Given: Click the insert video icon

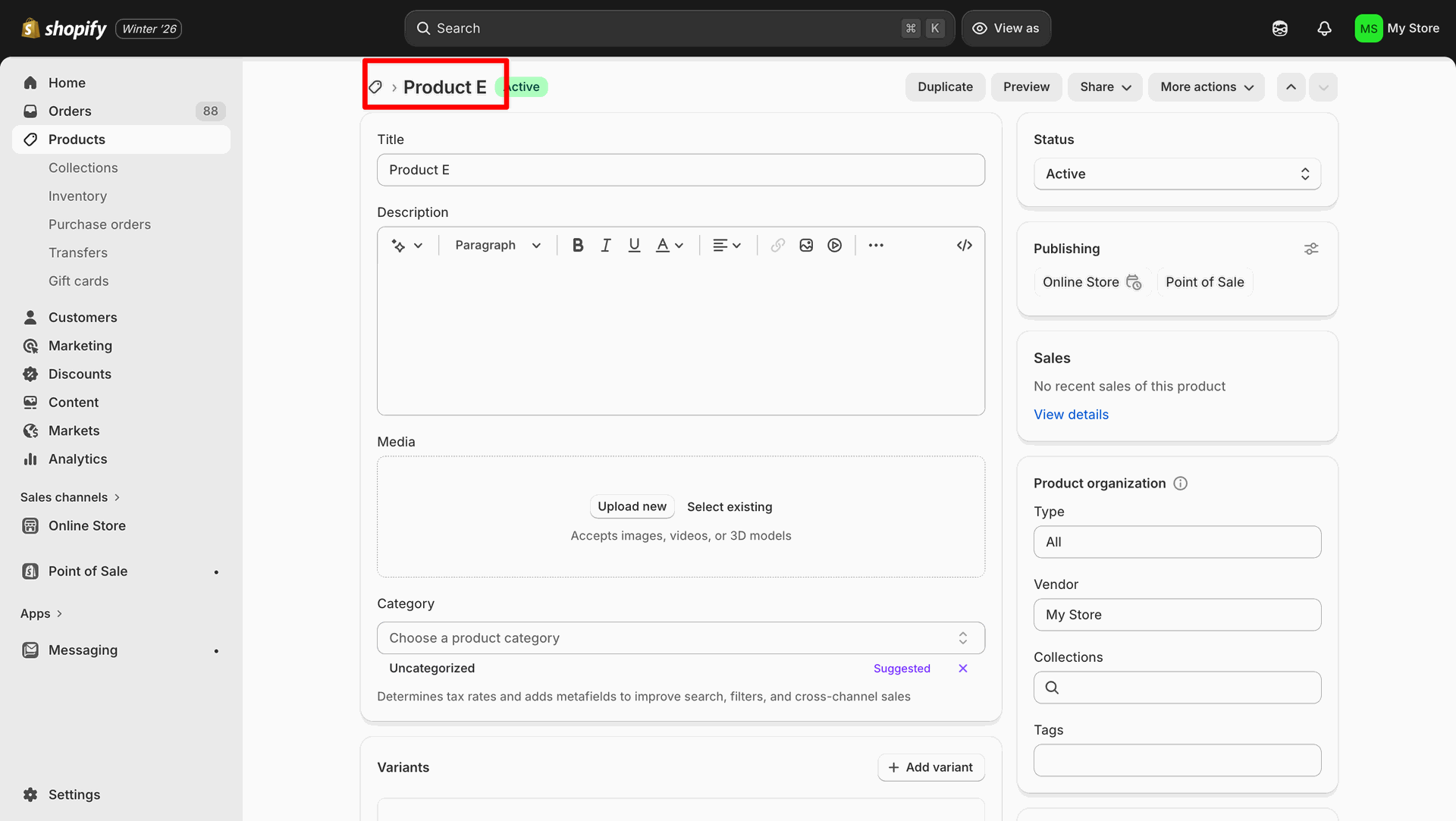Looking at the screenshot, I should pyautogui.click(x=834, y=245).
